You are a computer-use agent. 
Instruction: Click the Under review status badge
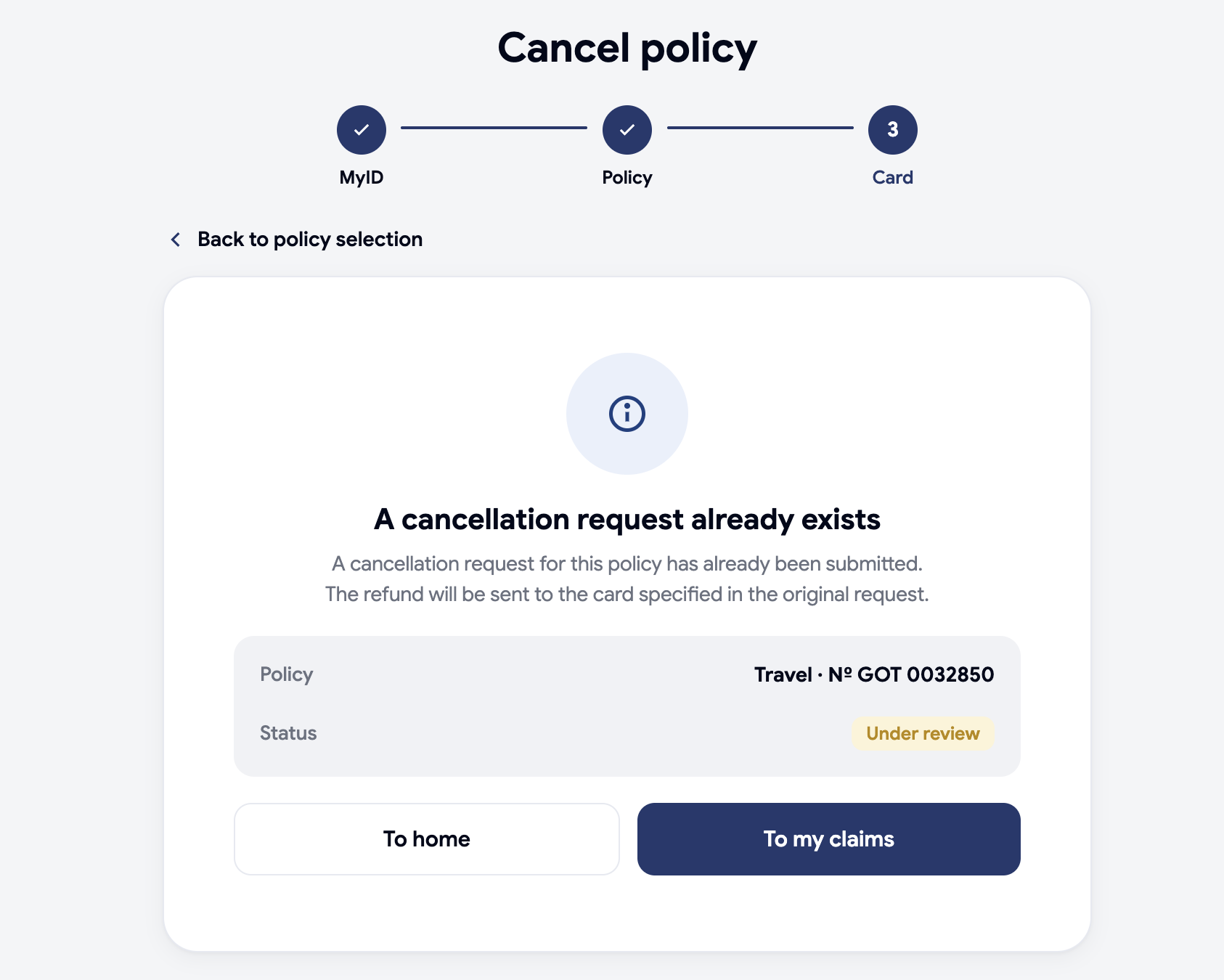[923, 733]
